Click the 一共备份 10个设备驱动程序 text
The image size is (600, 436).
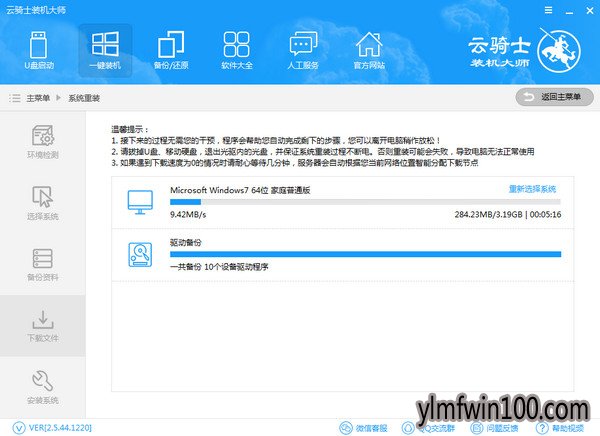[219, 267]
